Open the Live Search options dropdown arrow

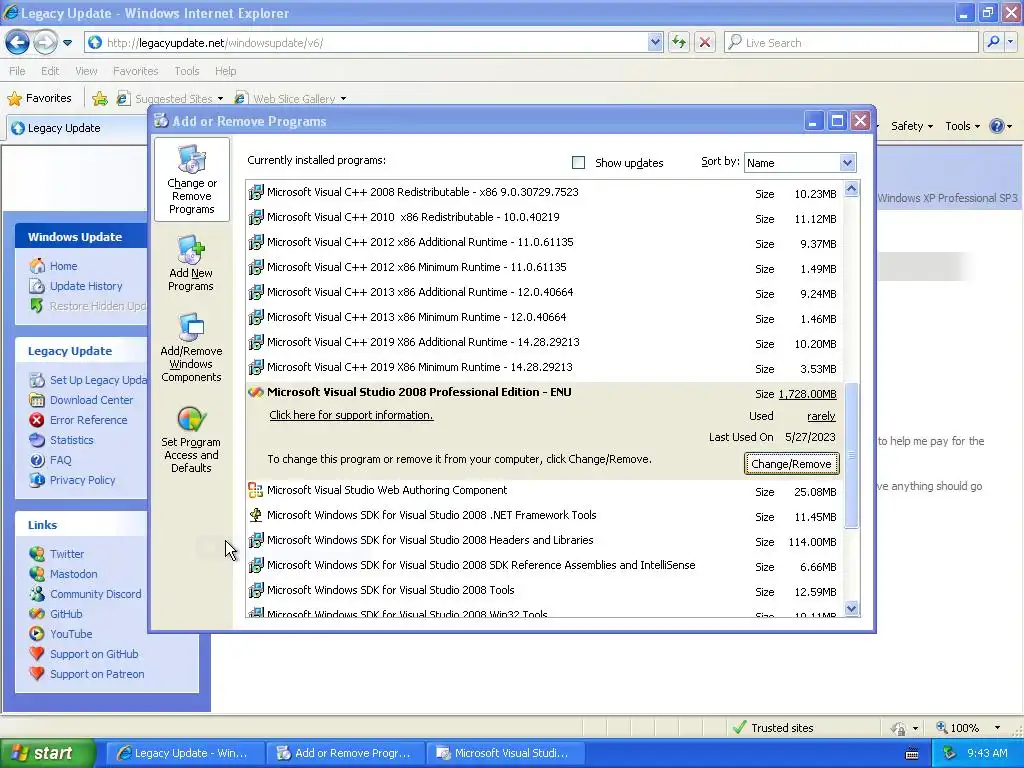[x=1010, y=42]
